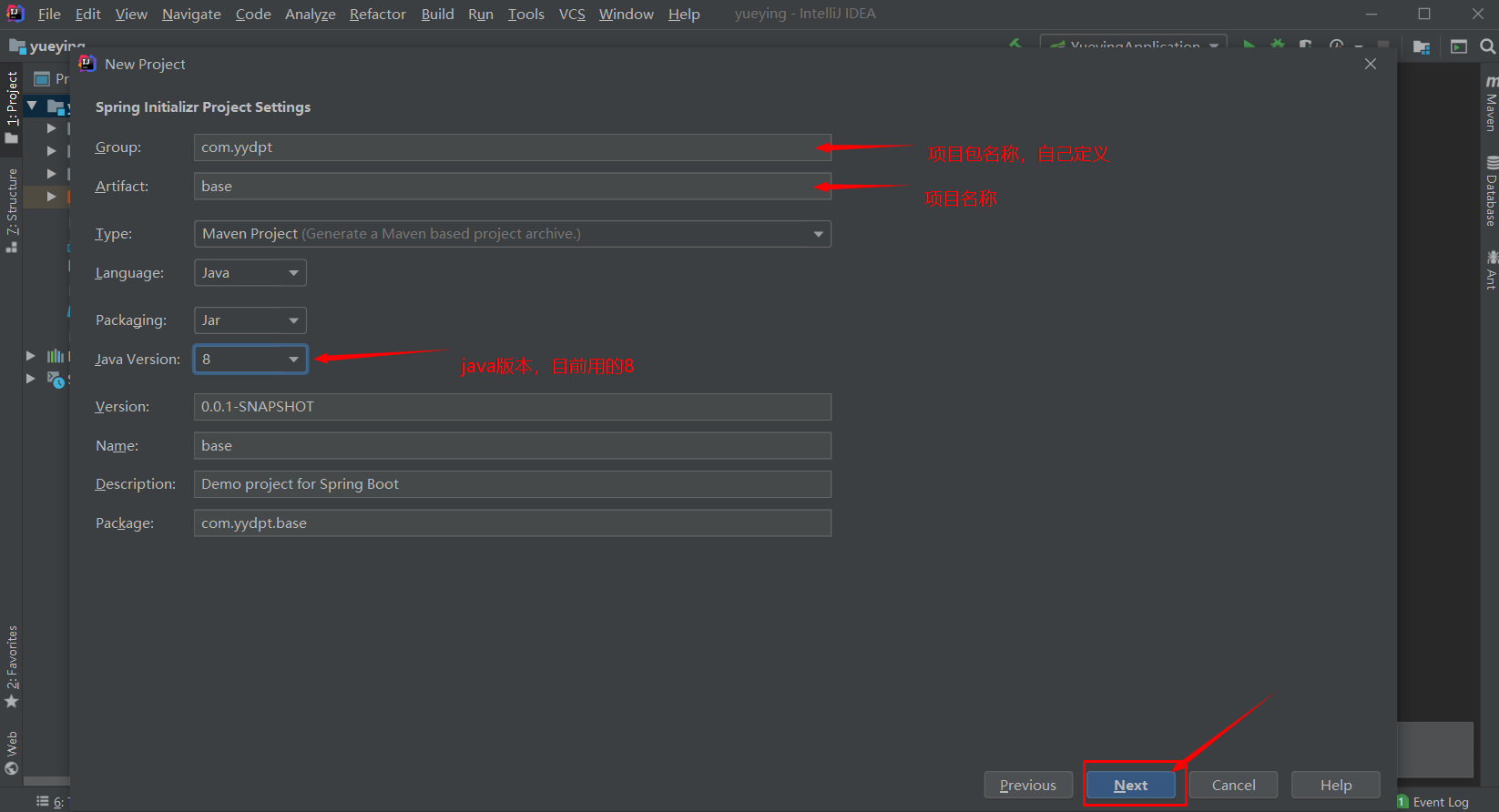Open the VCS menu

[572, 14]
